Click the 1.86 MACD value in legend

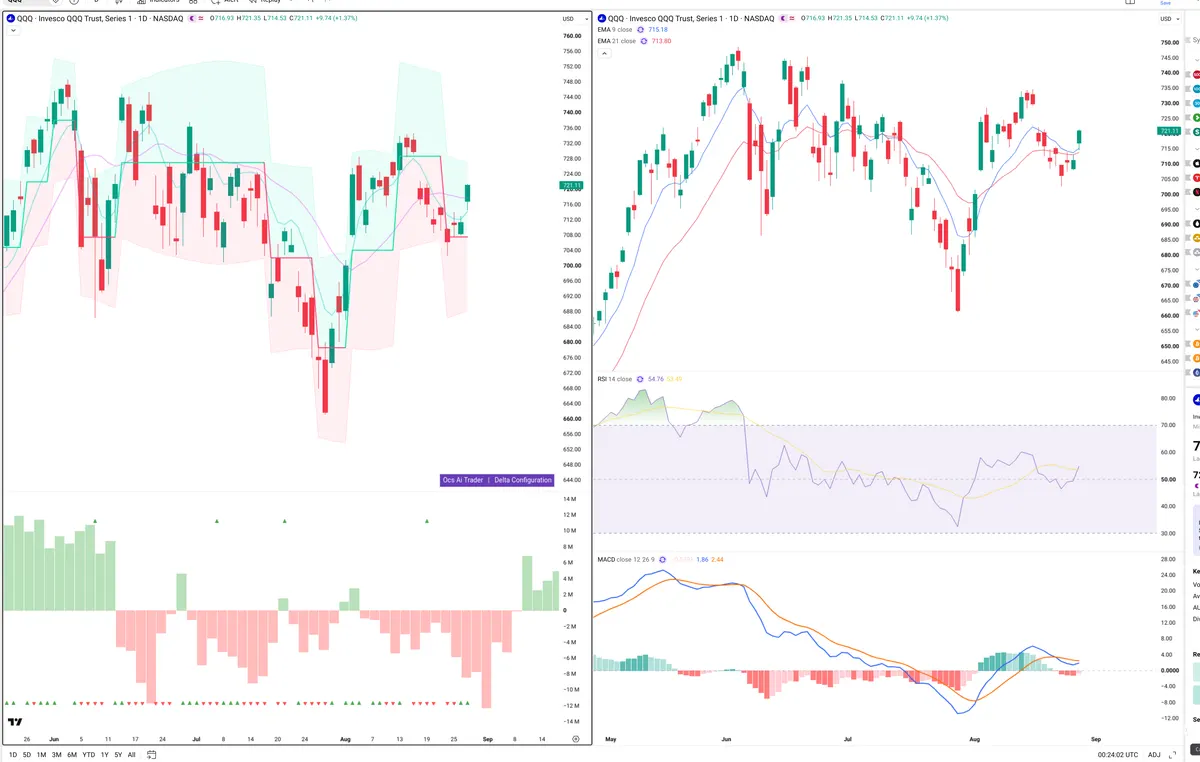(x=702, y=559)
